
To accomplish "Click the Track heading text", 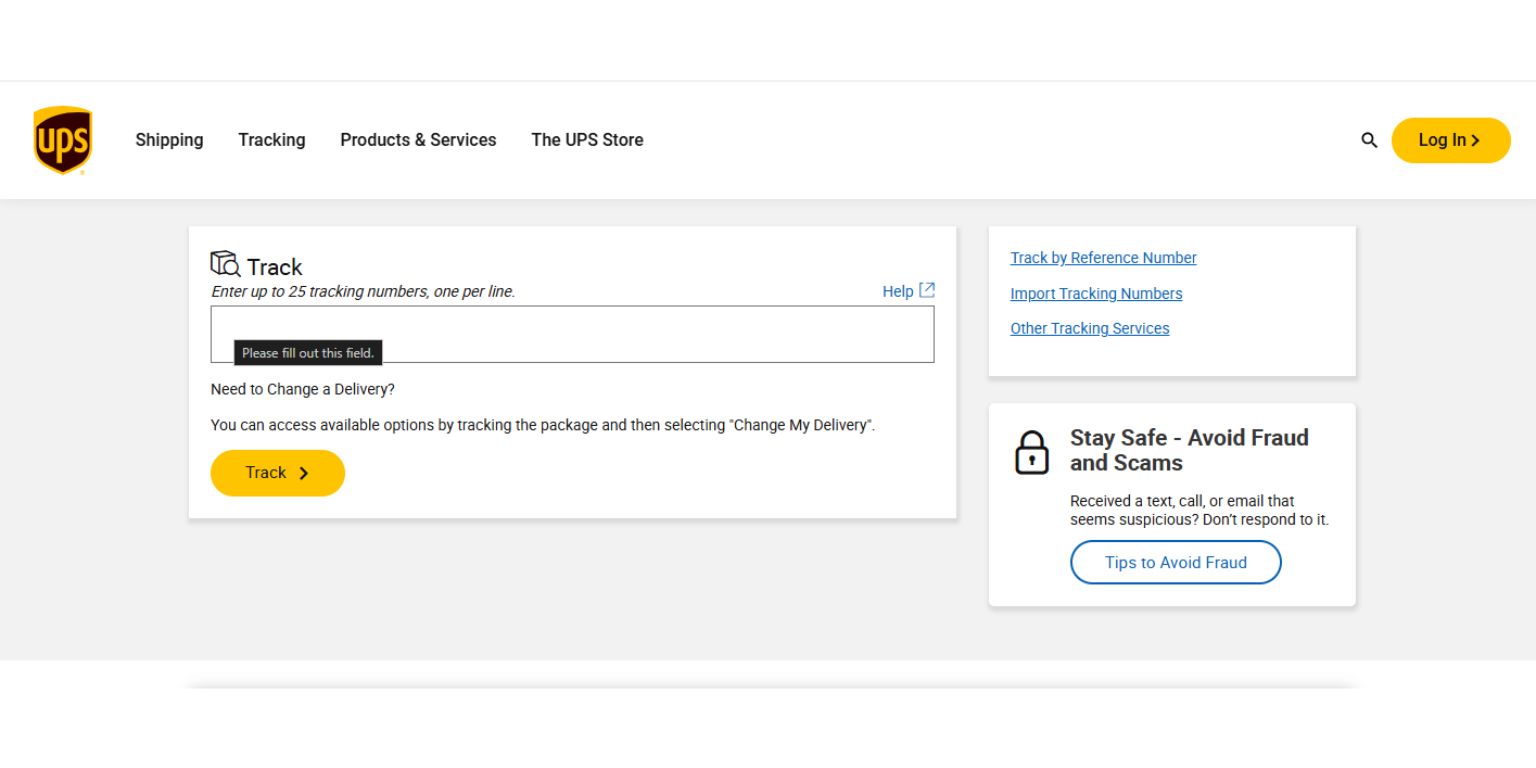I will coord(274,267).
